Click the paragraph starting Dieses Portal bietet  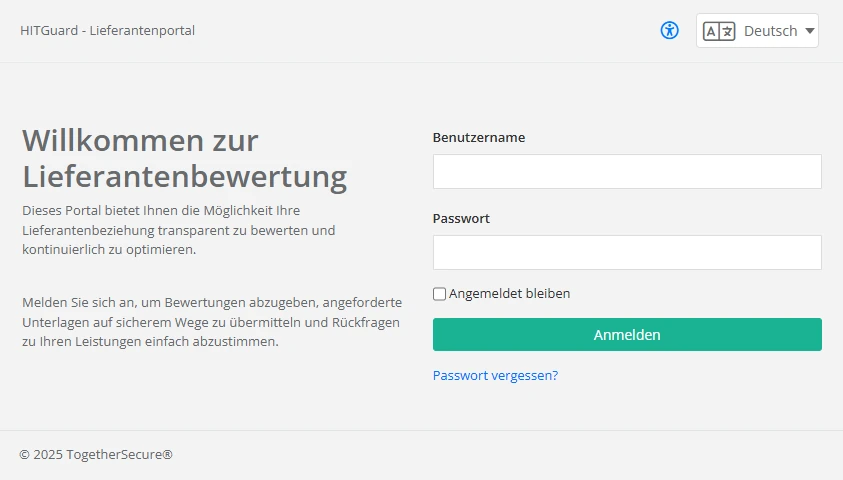tap(178, 230)
